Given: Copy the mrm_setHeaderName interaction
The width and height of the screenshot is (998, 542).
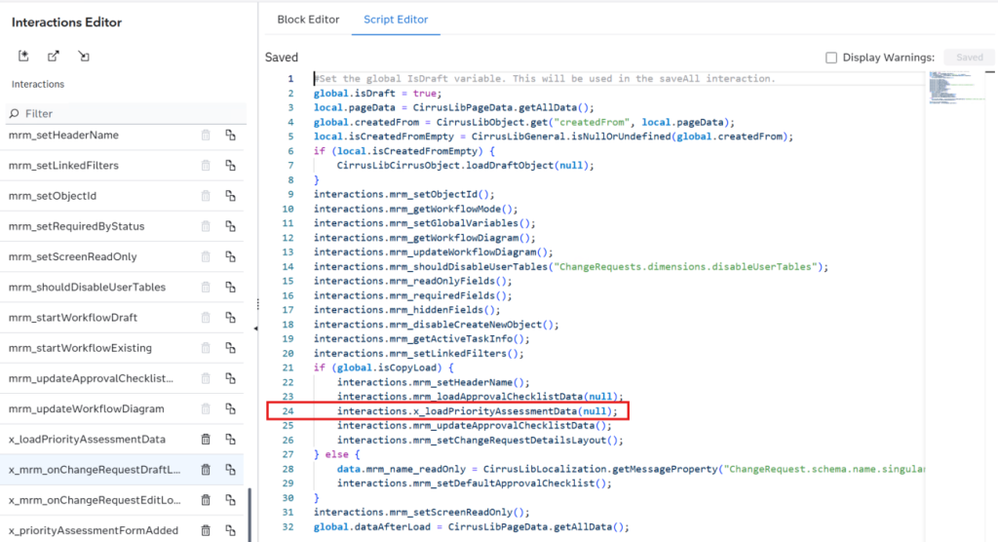Looking at the screenshot, I should click(230, 135).
